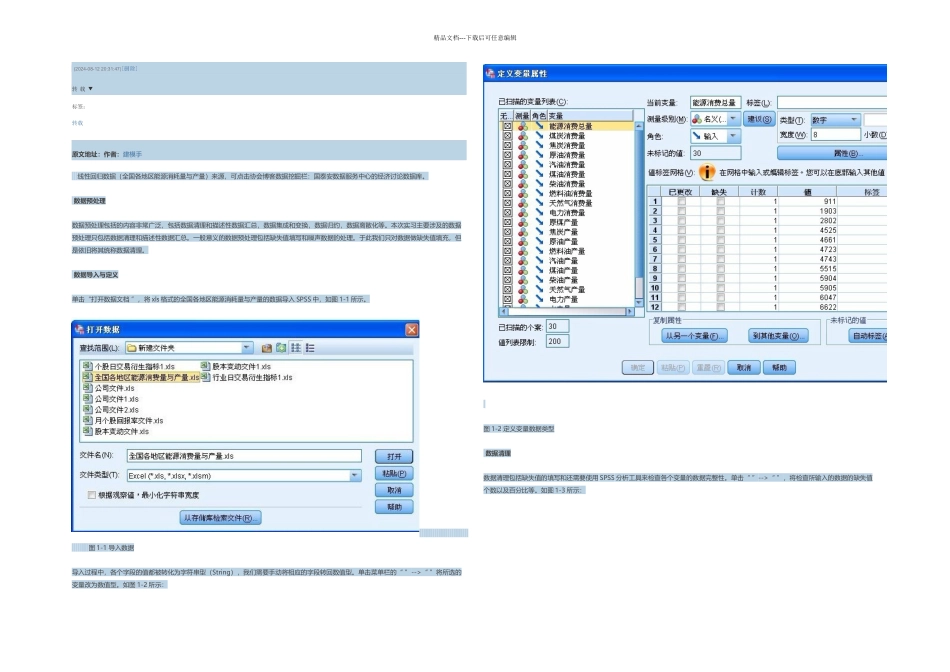Switch file view to details icon
This screenshot has width=950, height=672.
(x=310, y=348)
